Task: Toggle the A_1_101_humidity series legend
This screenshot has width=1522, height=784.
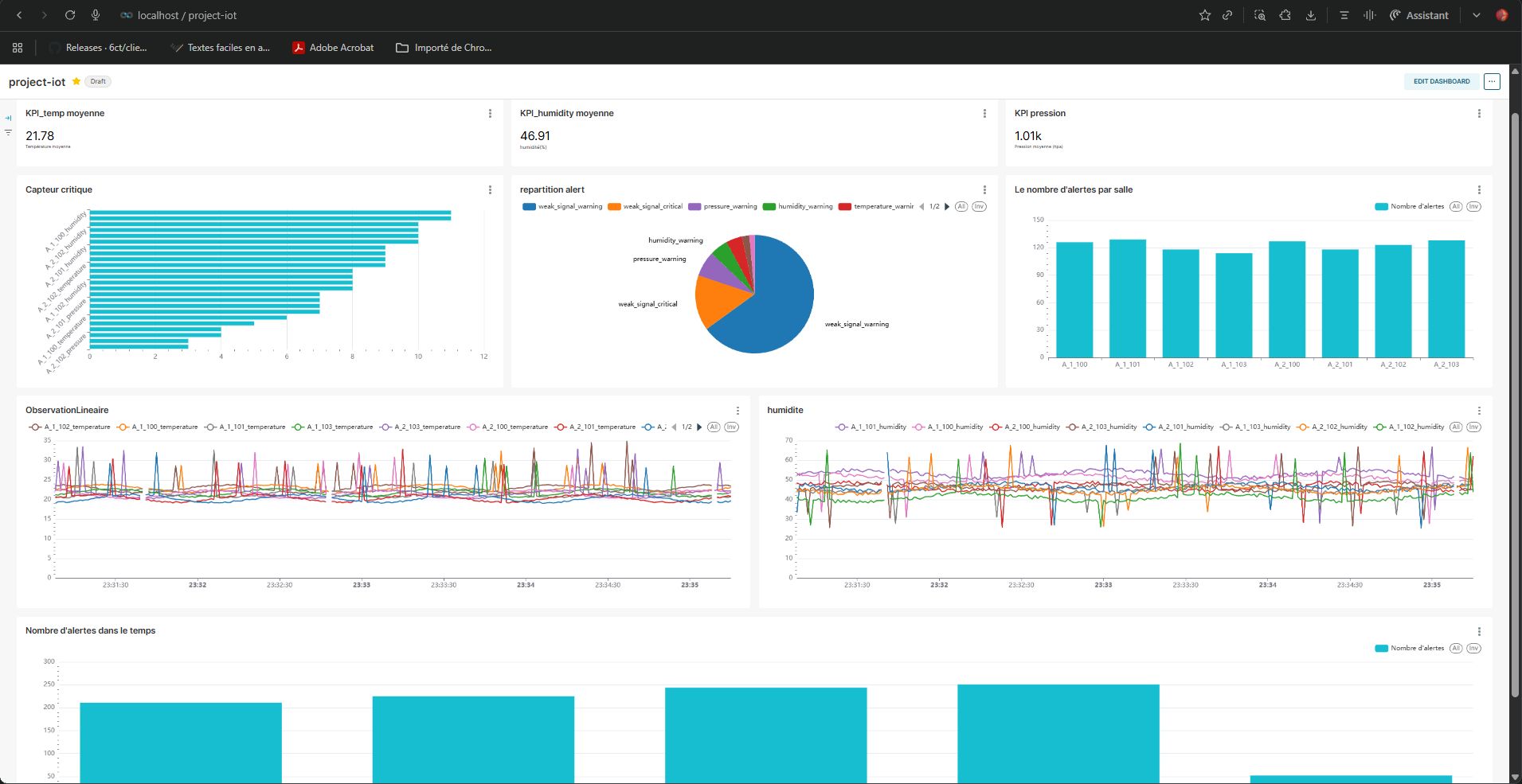Action: coord(871,427)
